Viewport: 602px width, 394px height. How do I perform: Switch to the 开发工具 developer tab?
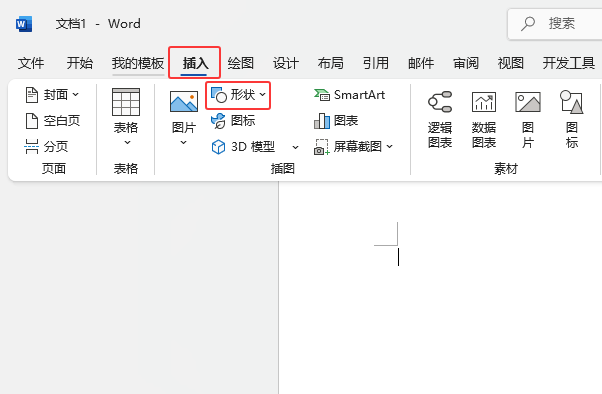569,63
